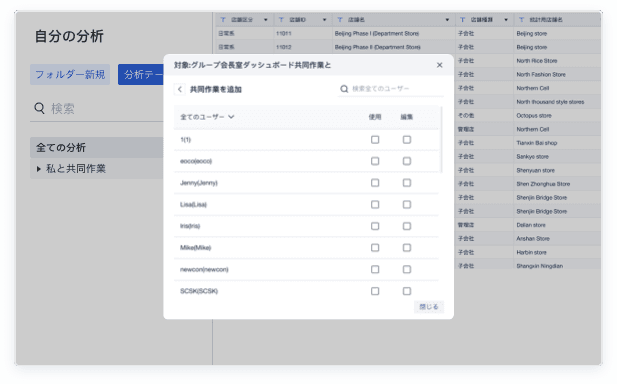
Task: Click the SCSK(SCSK) user name
Action: pyautogui.click(x=199, y=291)
